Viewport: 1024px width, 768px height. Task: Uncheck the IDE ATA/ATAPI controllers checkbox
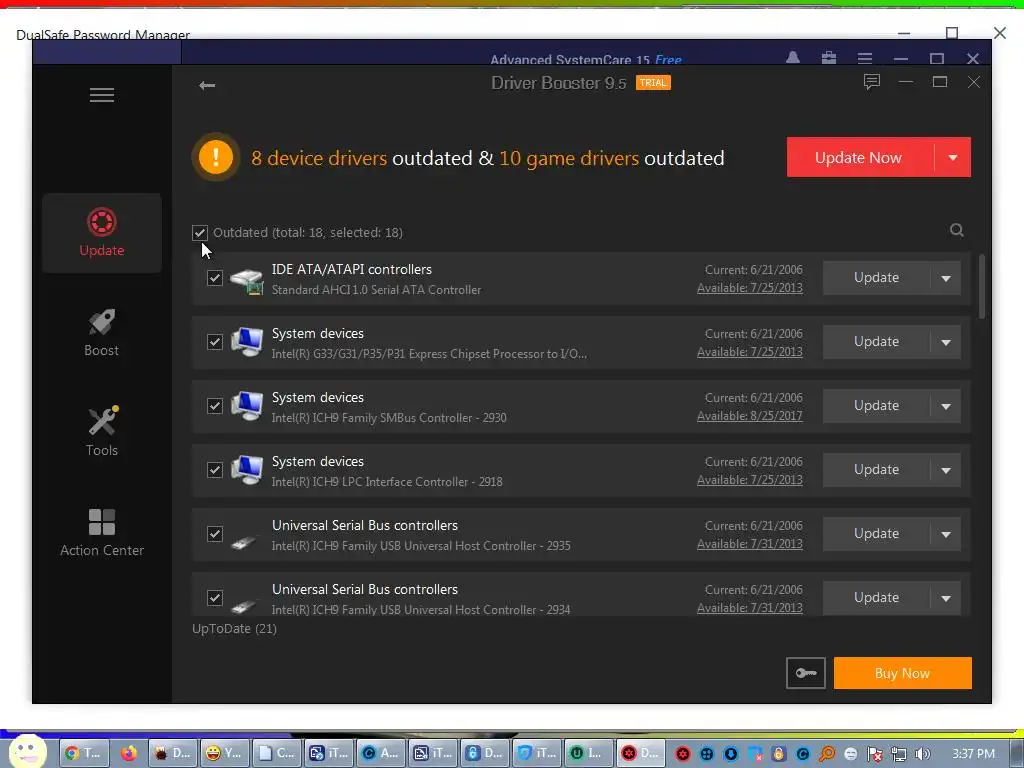[215, 278]
